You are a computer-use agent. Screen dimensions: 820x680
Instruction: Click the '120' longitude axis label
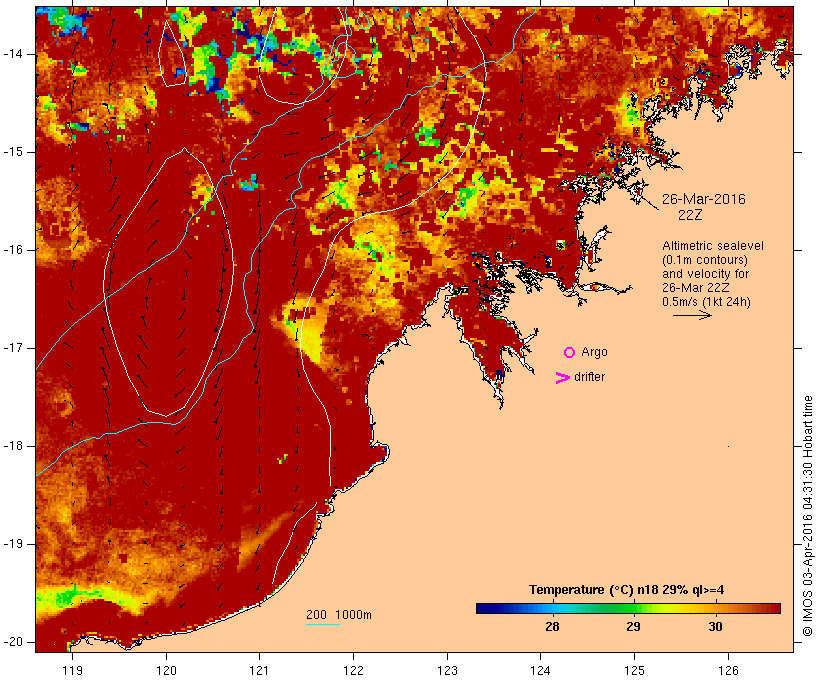point(166,670)
